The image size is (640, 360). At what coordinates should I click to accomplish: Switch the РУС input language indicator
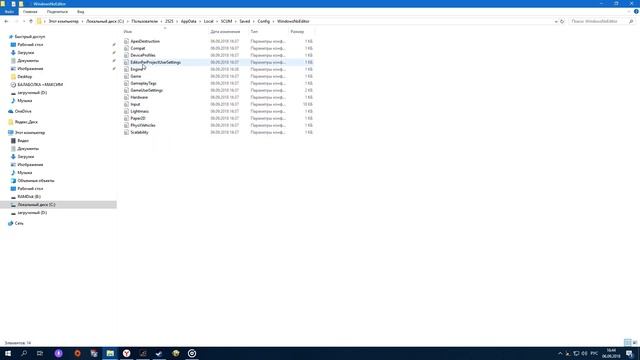[x=594, y=353]
